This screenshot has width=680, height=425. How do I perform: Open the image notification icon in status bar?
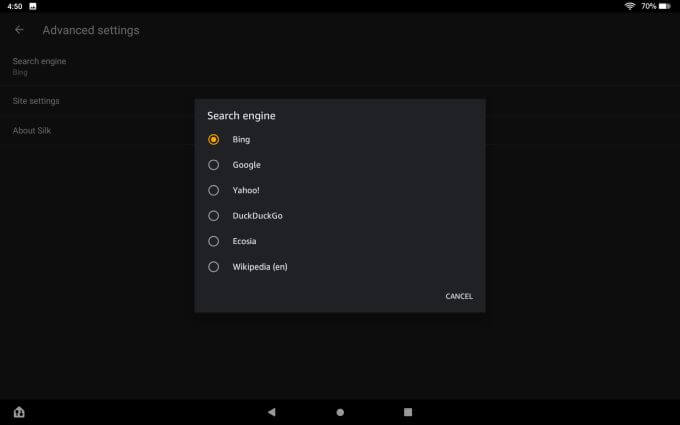[x=33, y=6]
